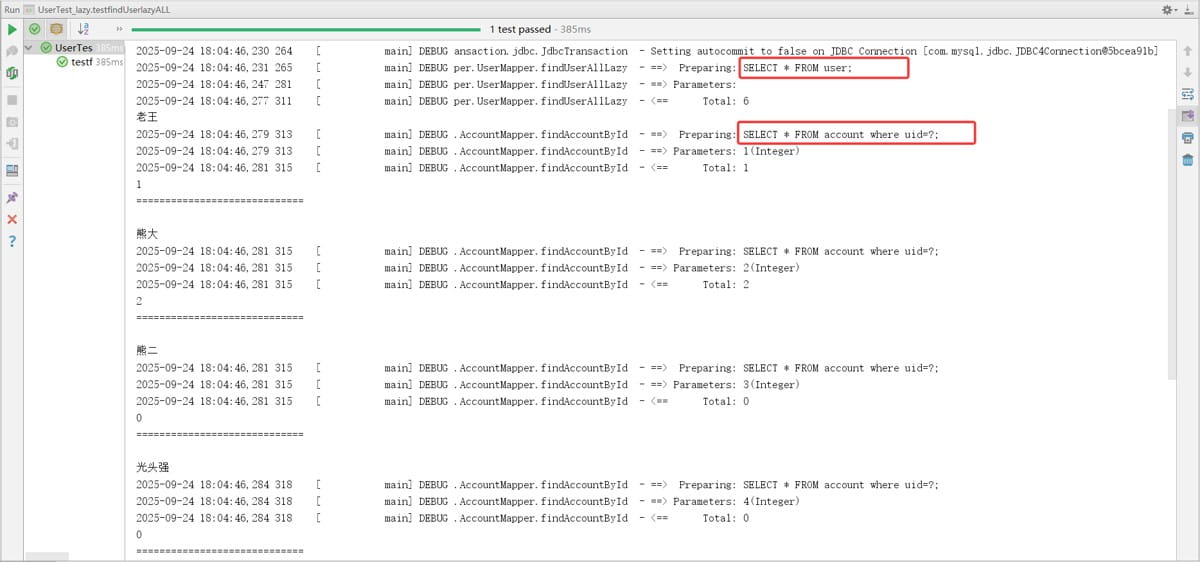Click the 'Run' tool window label
The height and width of the screenshot is (562, 1200).
(x=12, y=8)
